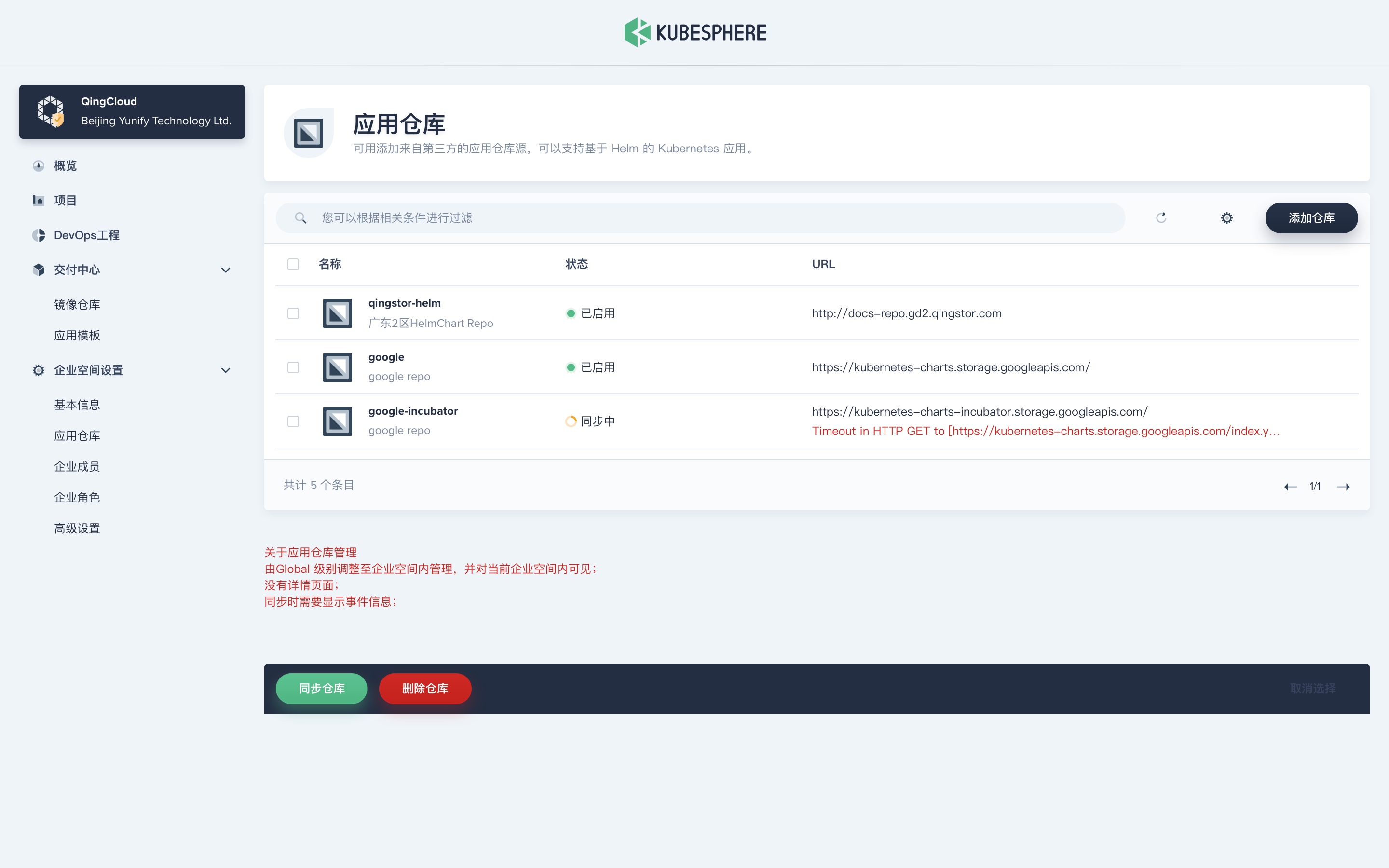1389x868 pixels.
Task: Click the 应用仓库 header icon
Action: (309, 132)
